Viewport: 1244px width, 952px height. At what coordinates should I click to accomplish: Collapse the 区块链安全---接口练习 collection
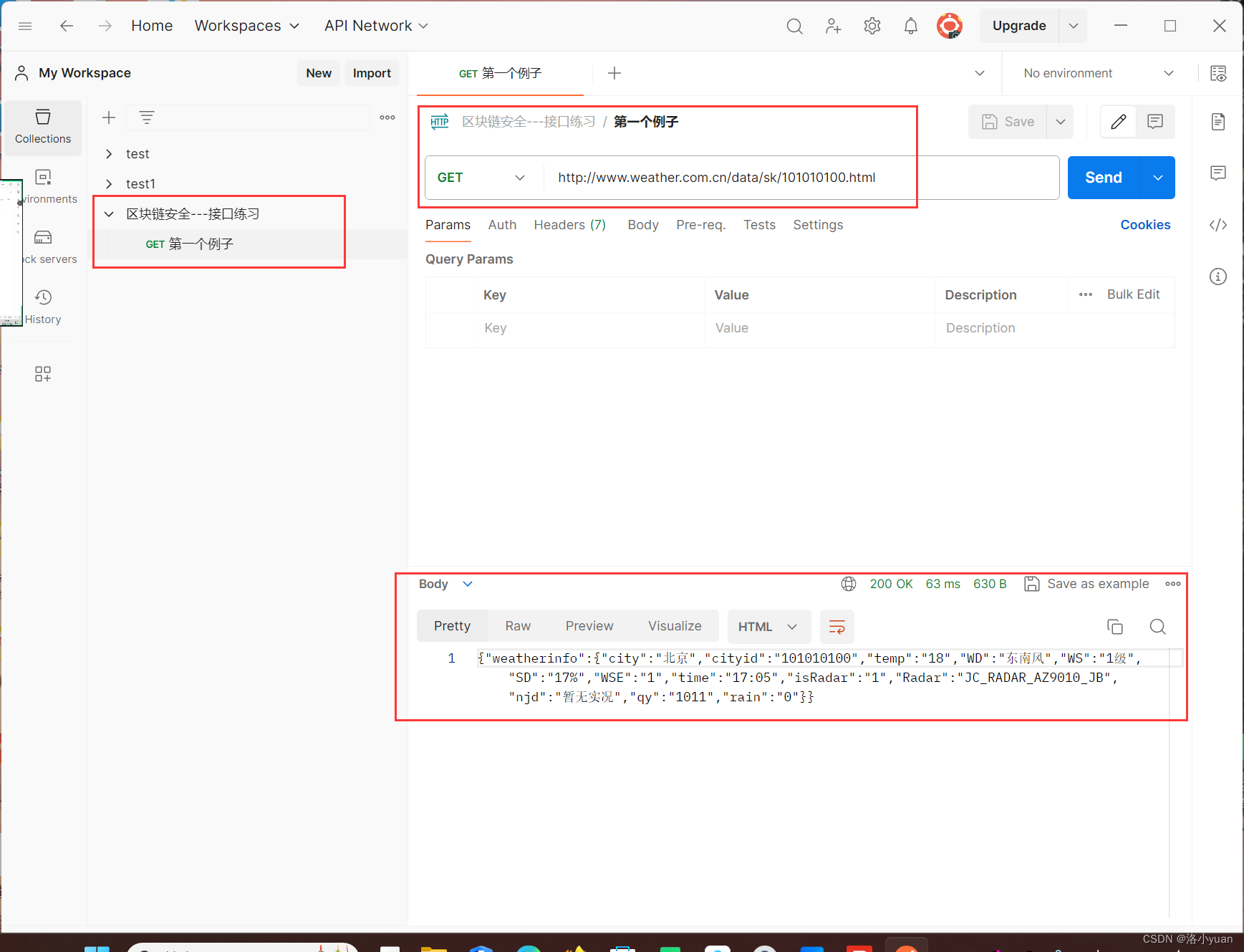109,214
